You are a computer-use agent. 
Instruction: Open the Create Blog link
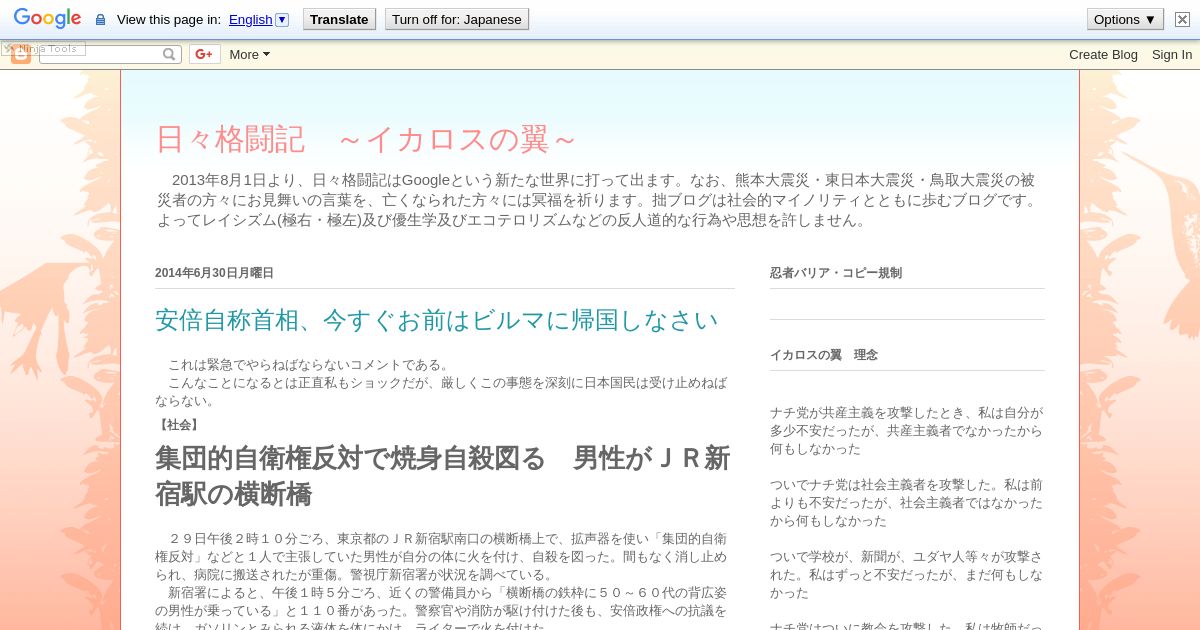[x=1103, y=54]
